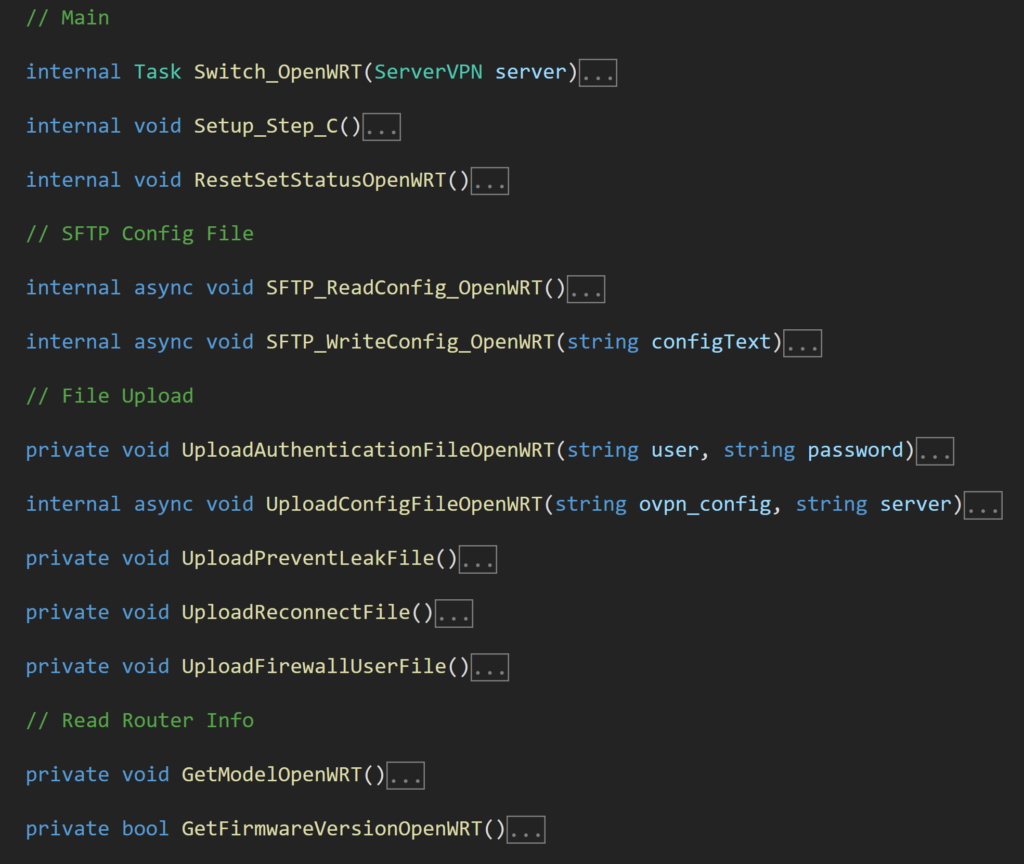Unfold the UploadConfigFileOpenWRT method body
Image resolution: width=1024 pixels, height=864 pixels.
pyautogui.click(x=983, y=505)
